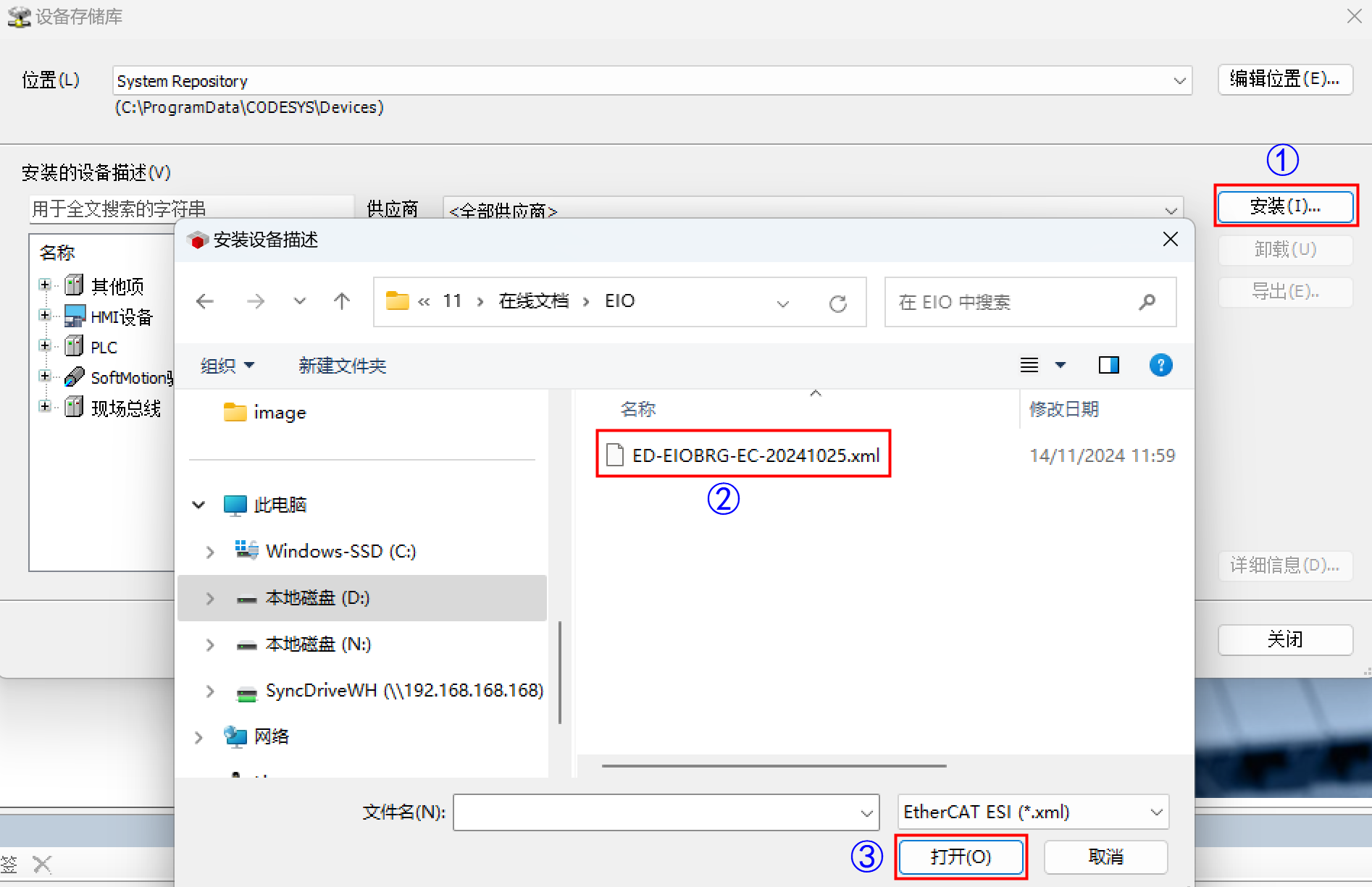The height and width of the screenshot is (887, 1372).
Task: Click the up one level arrow
Action: point(342,301)
